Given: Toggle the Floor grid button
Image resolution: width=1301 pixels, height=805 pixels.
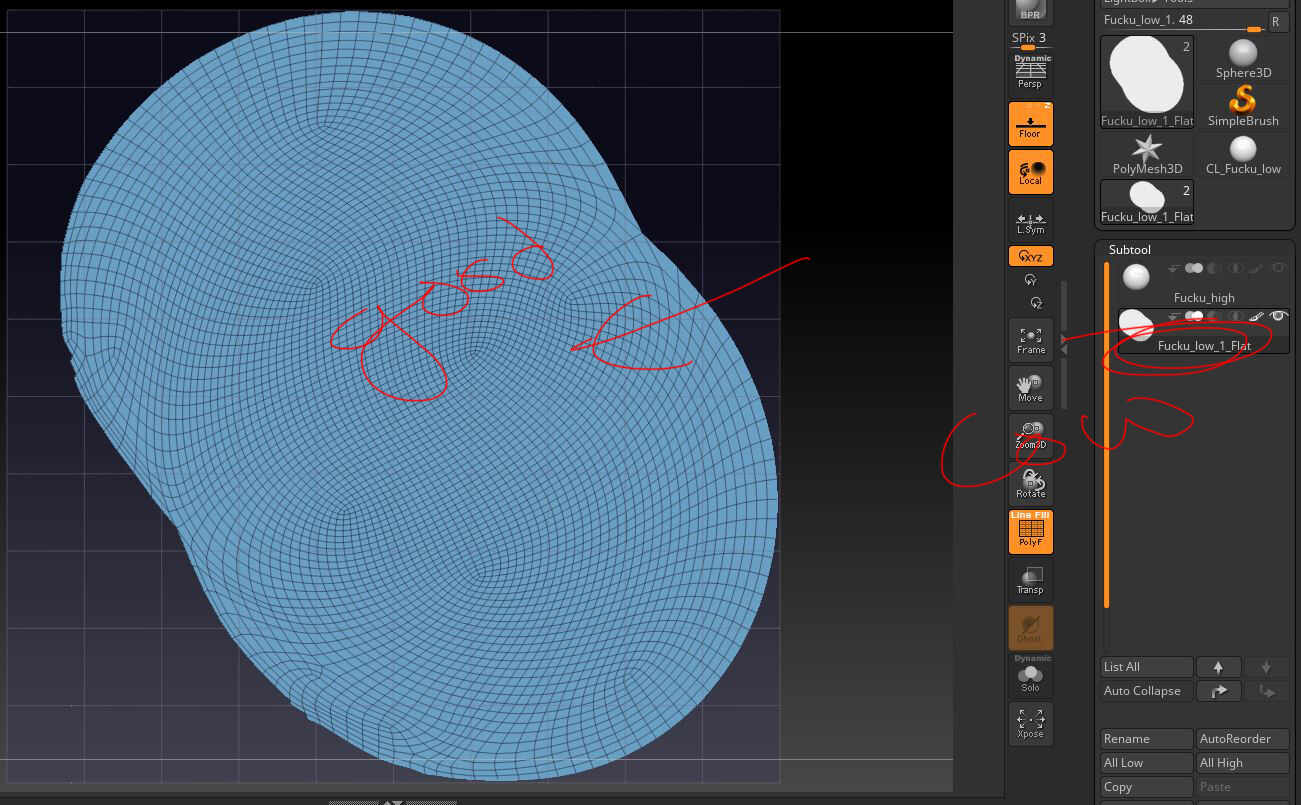Looking at the screenshot, I should pos(1030,123).
